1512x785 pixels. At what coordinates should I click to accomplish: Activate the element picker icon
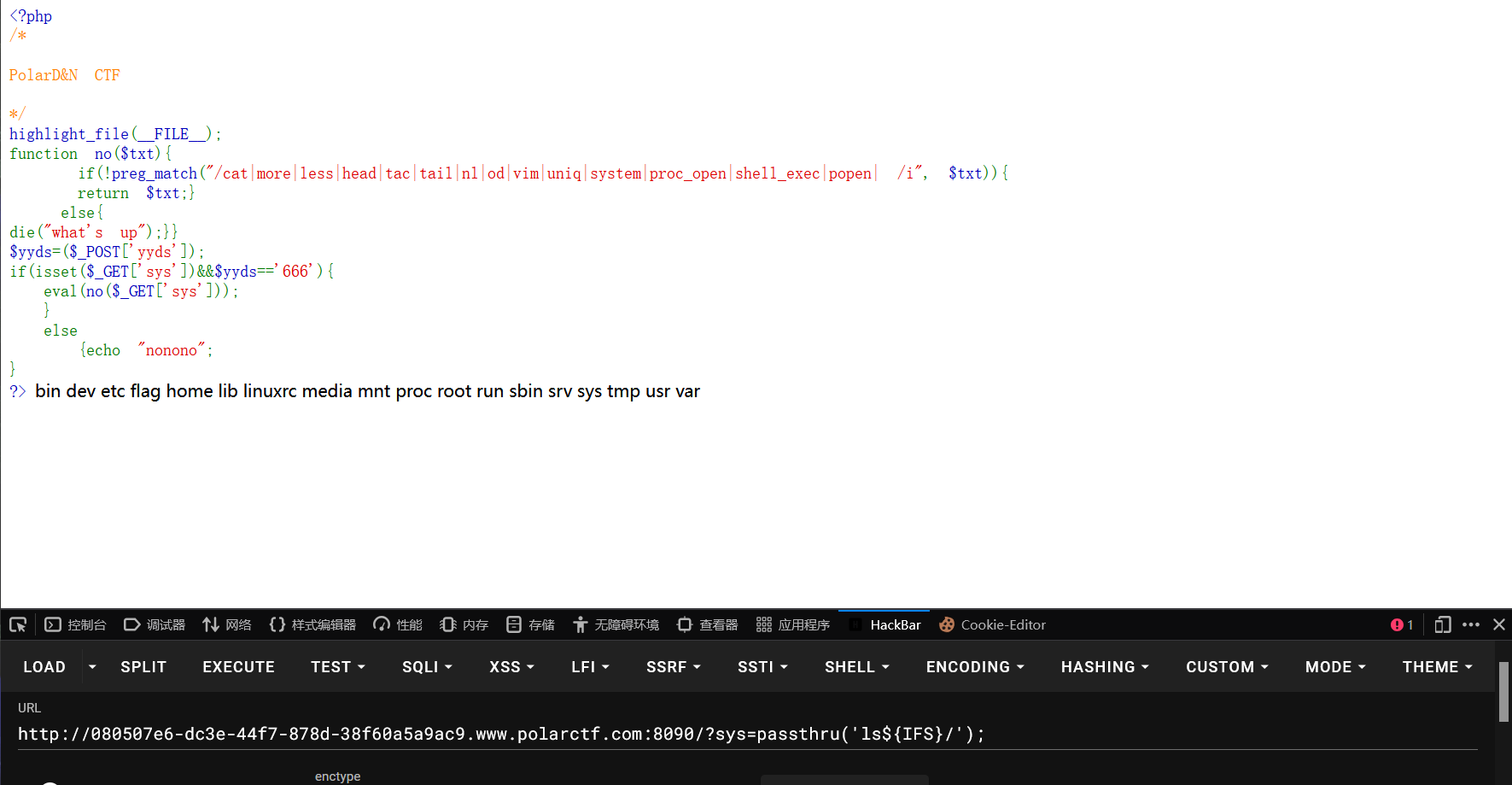(18, 624)
